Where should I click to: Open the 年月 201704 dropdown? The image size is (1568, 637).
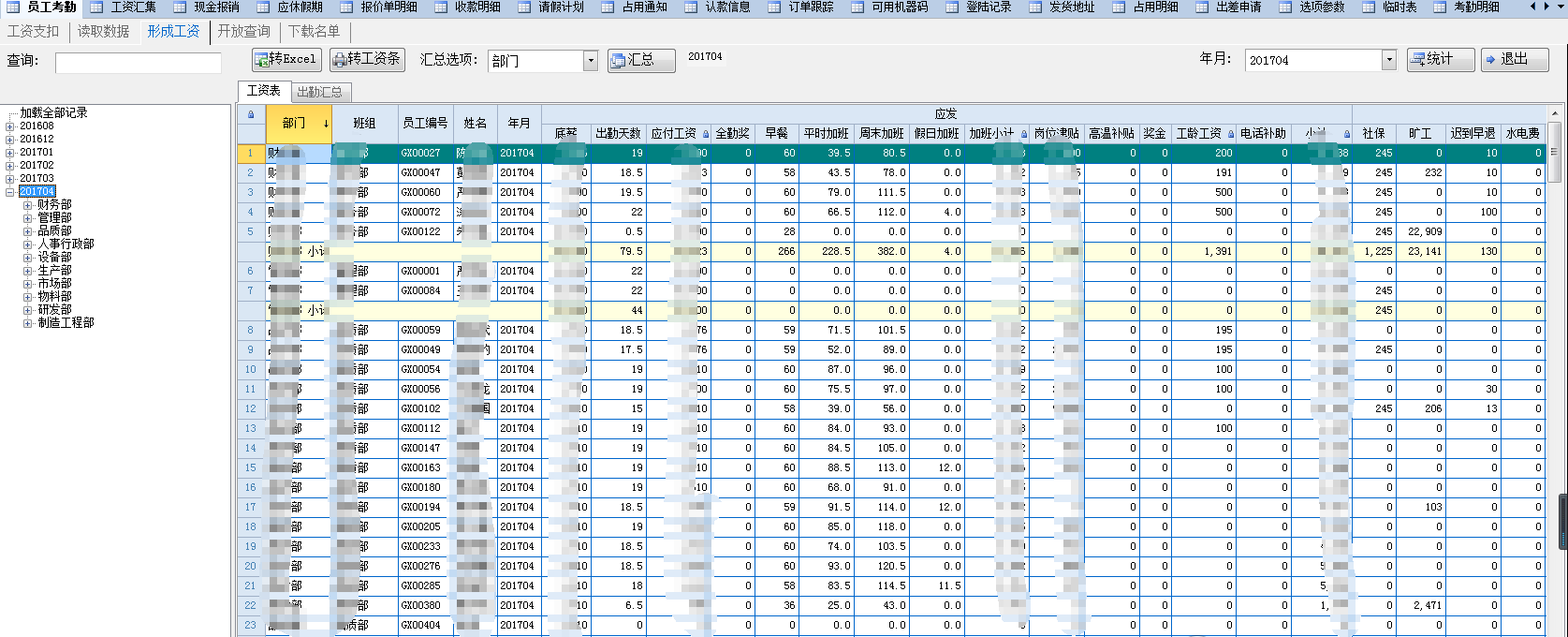tap(1389, 60)
